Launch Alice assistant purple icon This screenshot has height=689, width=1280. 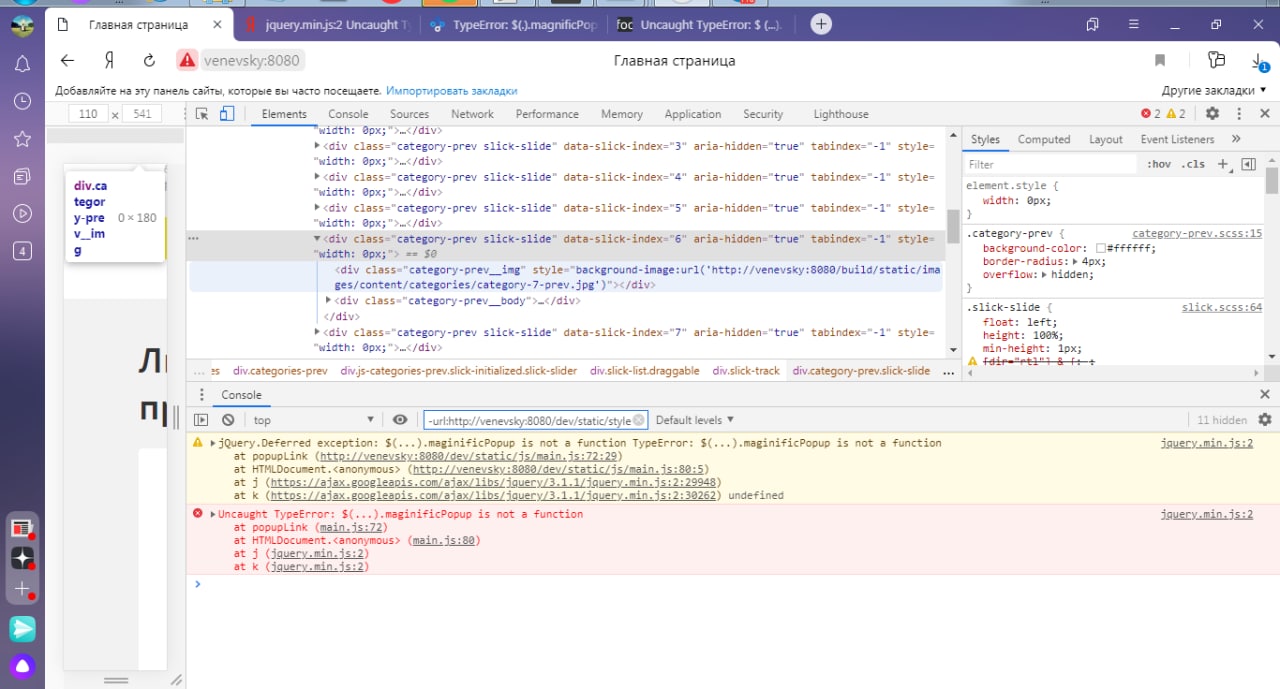(x=22, y=666)
